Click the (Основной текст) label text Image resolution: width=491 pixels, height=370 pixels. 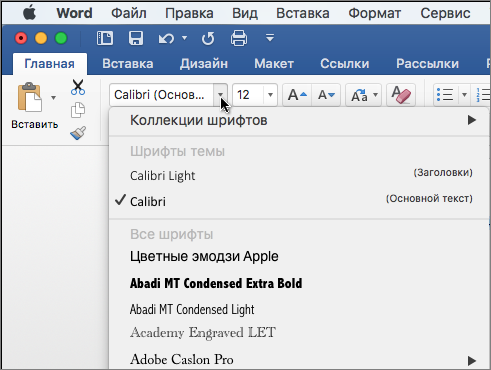(x=429, y=199)
